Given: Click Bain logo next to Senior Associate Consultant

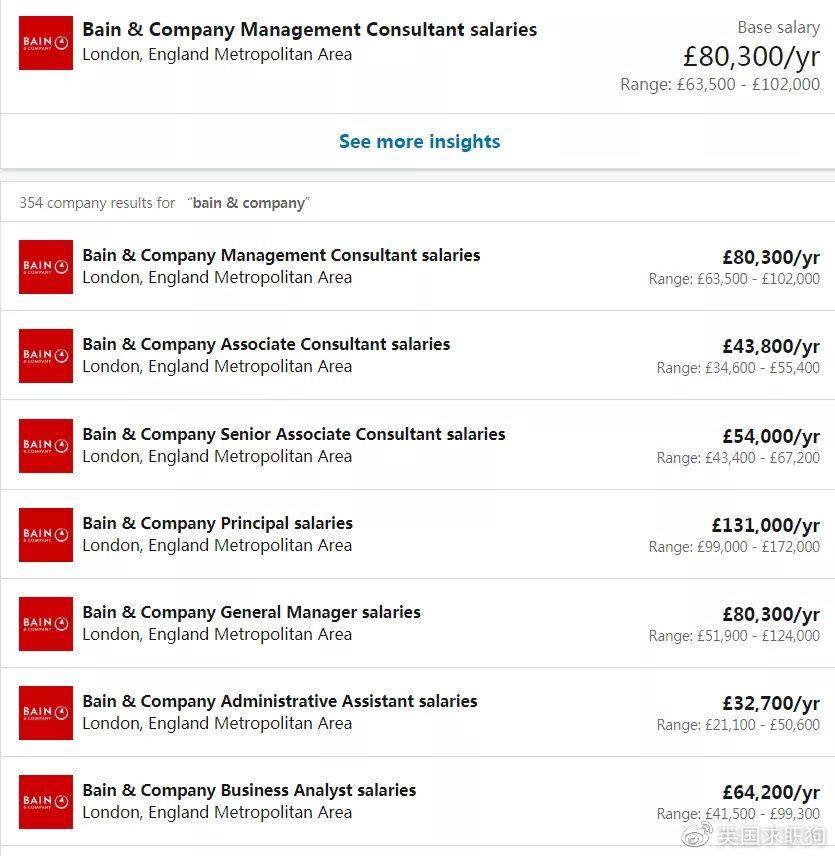Looking at the screenshot, I should (46, 446).
